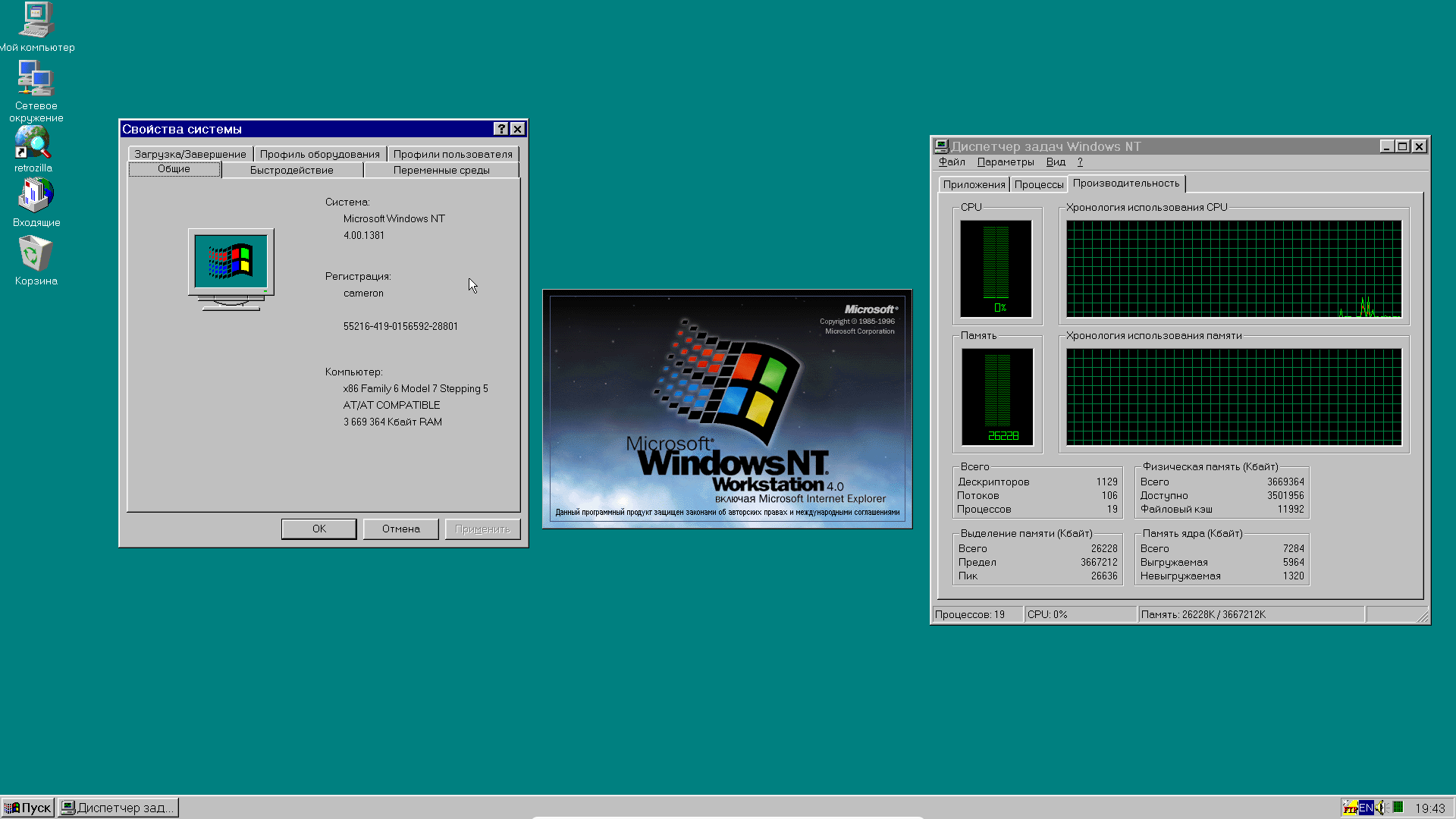Open the Корзина recycle bin
Screen dimensions: 1456x819
click(35, 255)
